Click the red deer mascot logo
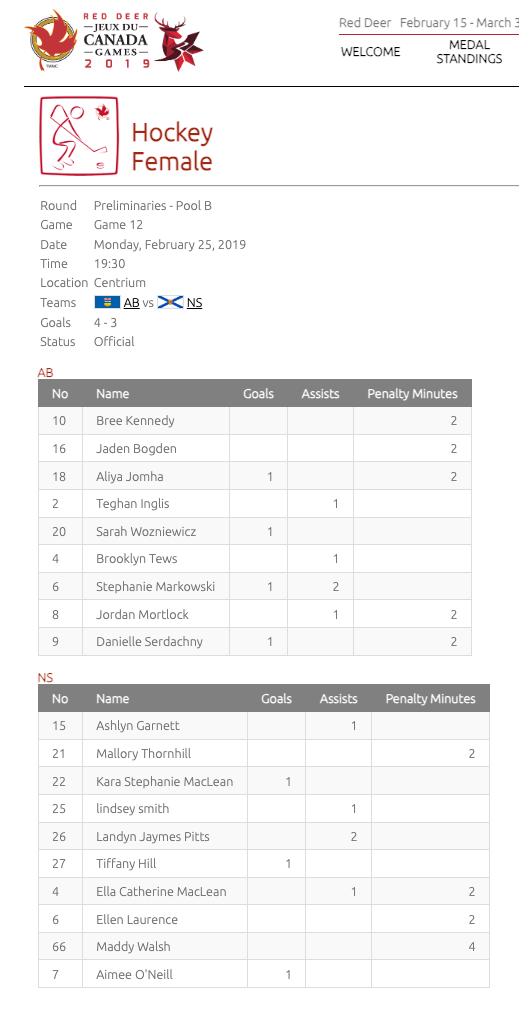Viewport: 519px width, 1018px height. pos(177,42)
